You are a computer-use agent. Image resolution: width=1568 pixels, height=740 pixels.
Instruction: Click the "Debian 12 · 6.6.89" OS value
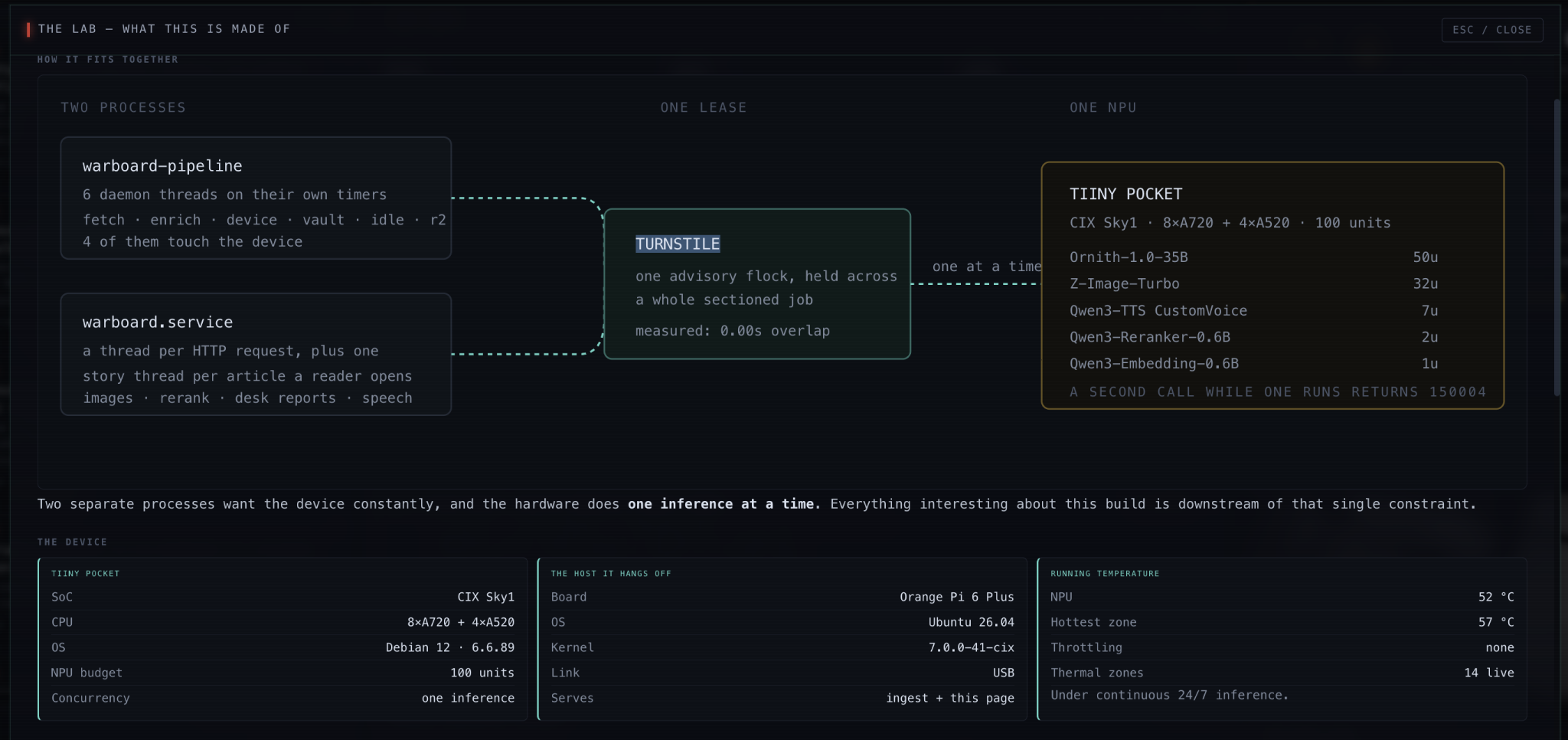click(450, 647)
